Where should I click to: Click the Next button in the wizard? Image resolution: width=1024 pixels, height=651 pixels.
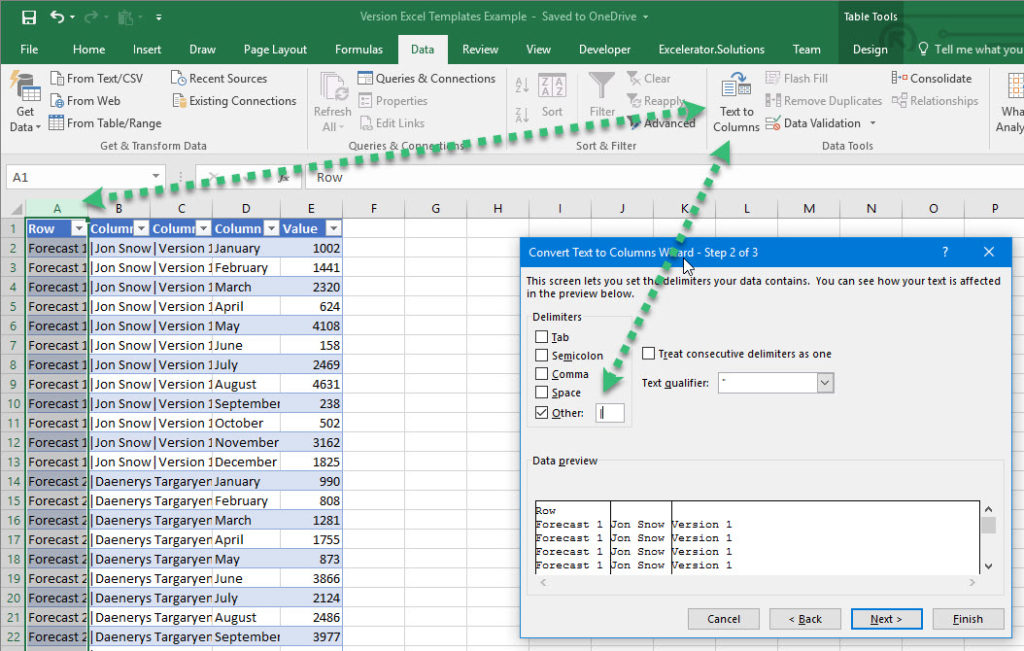click(886, 618)
